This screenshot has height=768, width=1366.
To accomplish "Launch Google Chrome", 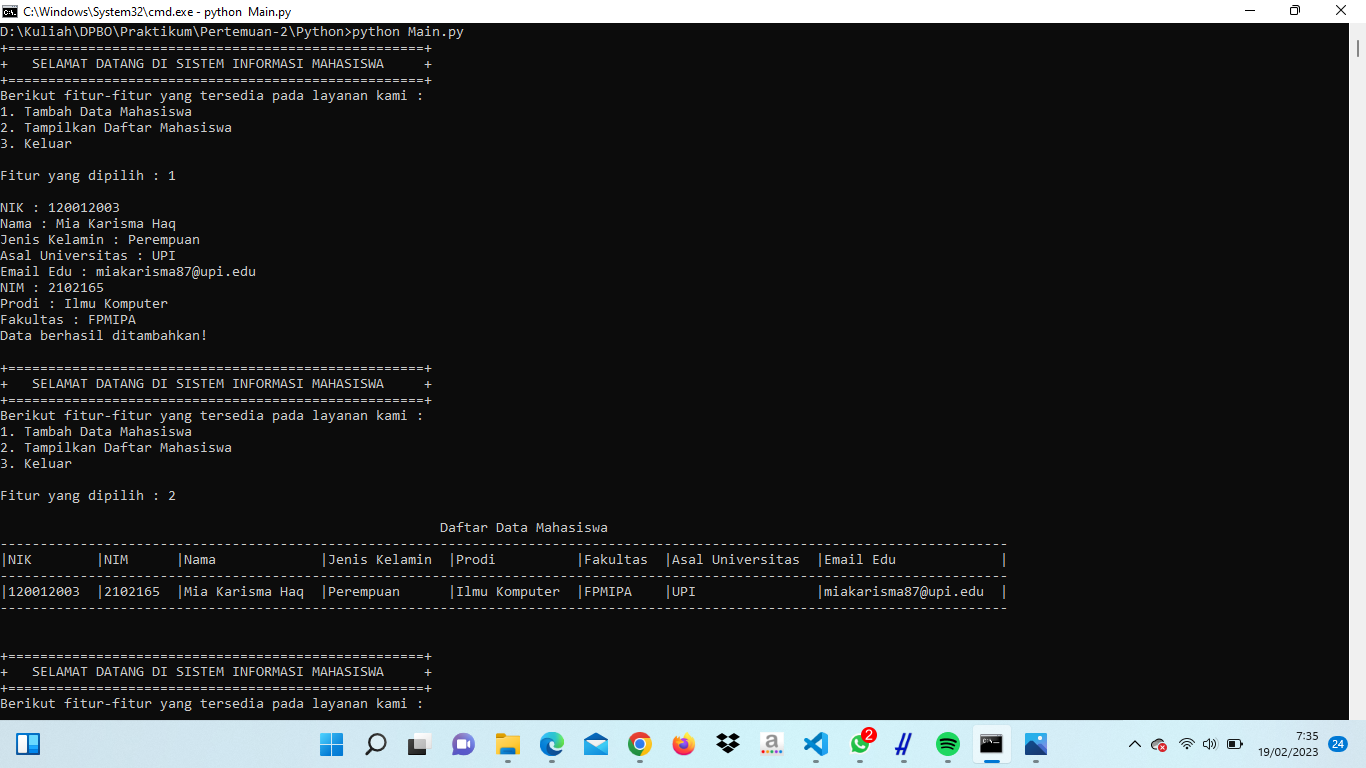I will (x=640, y=744).
